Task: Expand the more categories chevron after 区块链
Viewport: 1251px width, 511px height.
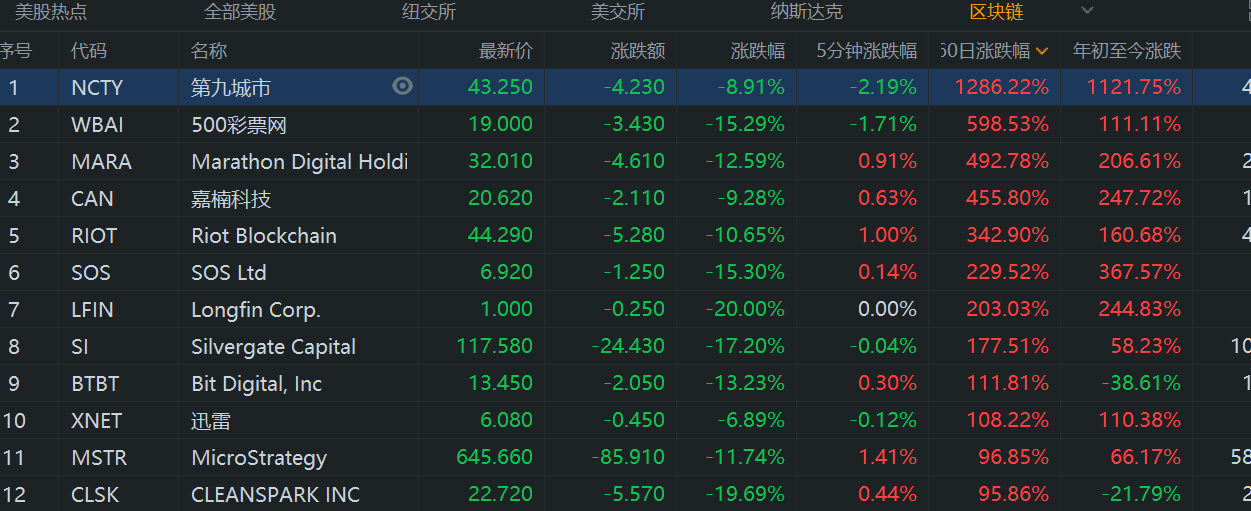Action: 1087,11
